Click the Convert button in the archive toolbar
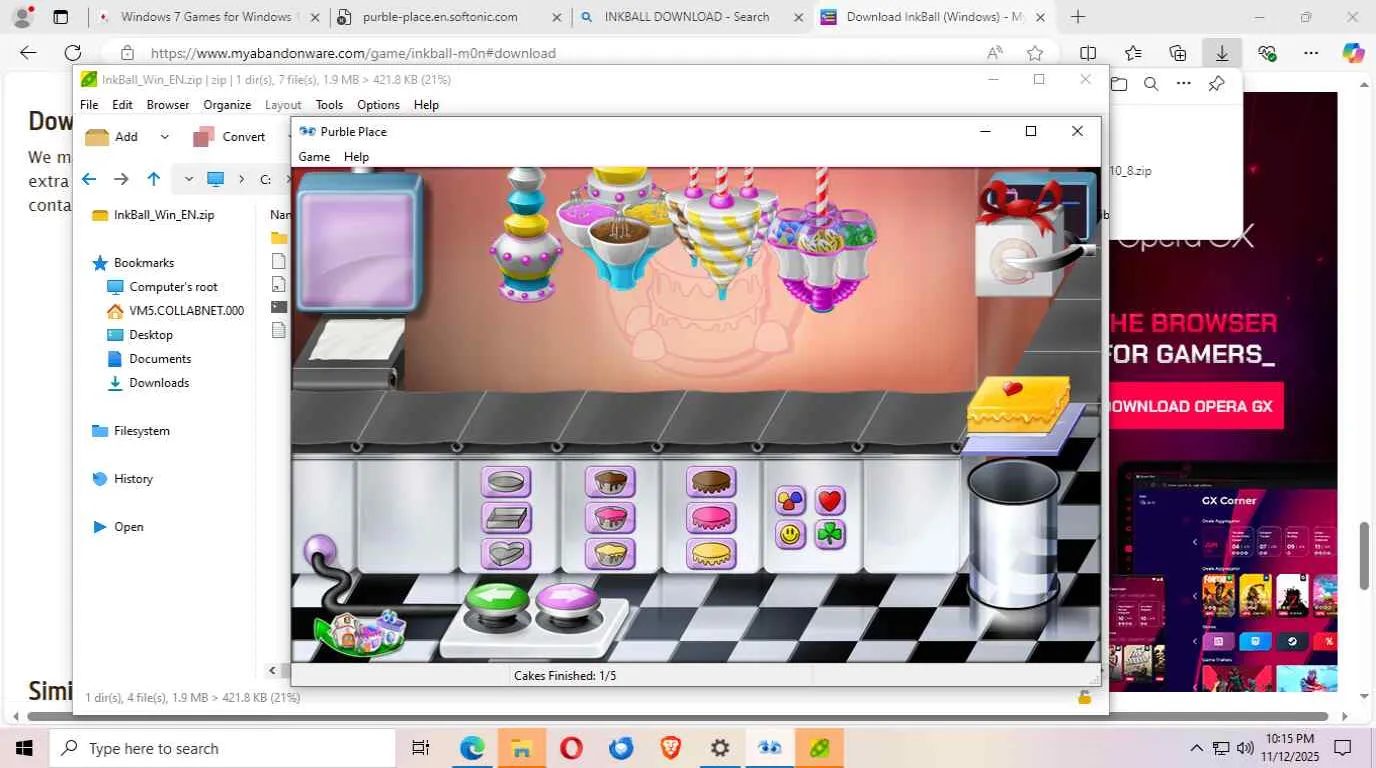The height and width of the screenshot is (768, 1376). (x=229, y=137)
